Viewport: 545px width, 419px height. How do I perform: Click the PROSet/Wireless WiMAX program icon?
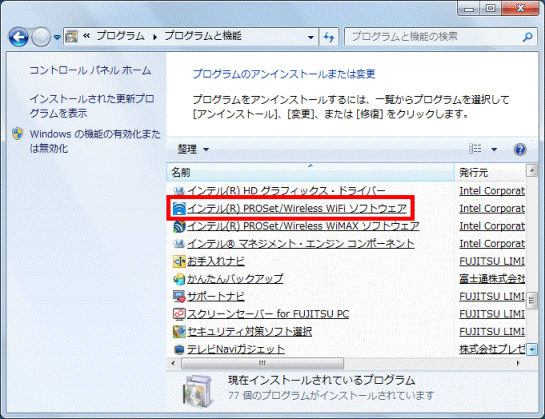click(x=179, y=226)
